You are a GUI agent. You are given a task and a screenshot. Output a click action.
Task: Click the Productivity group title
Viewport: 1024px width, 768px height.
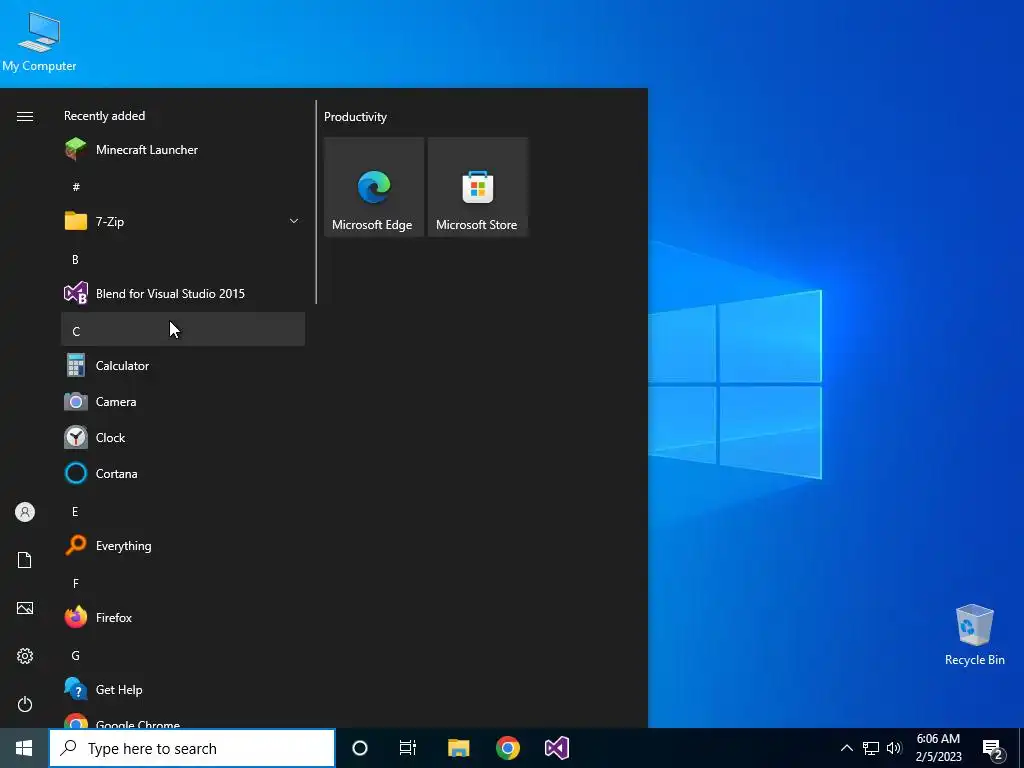coord(355,117)
